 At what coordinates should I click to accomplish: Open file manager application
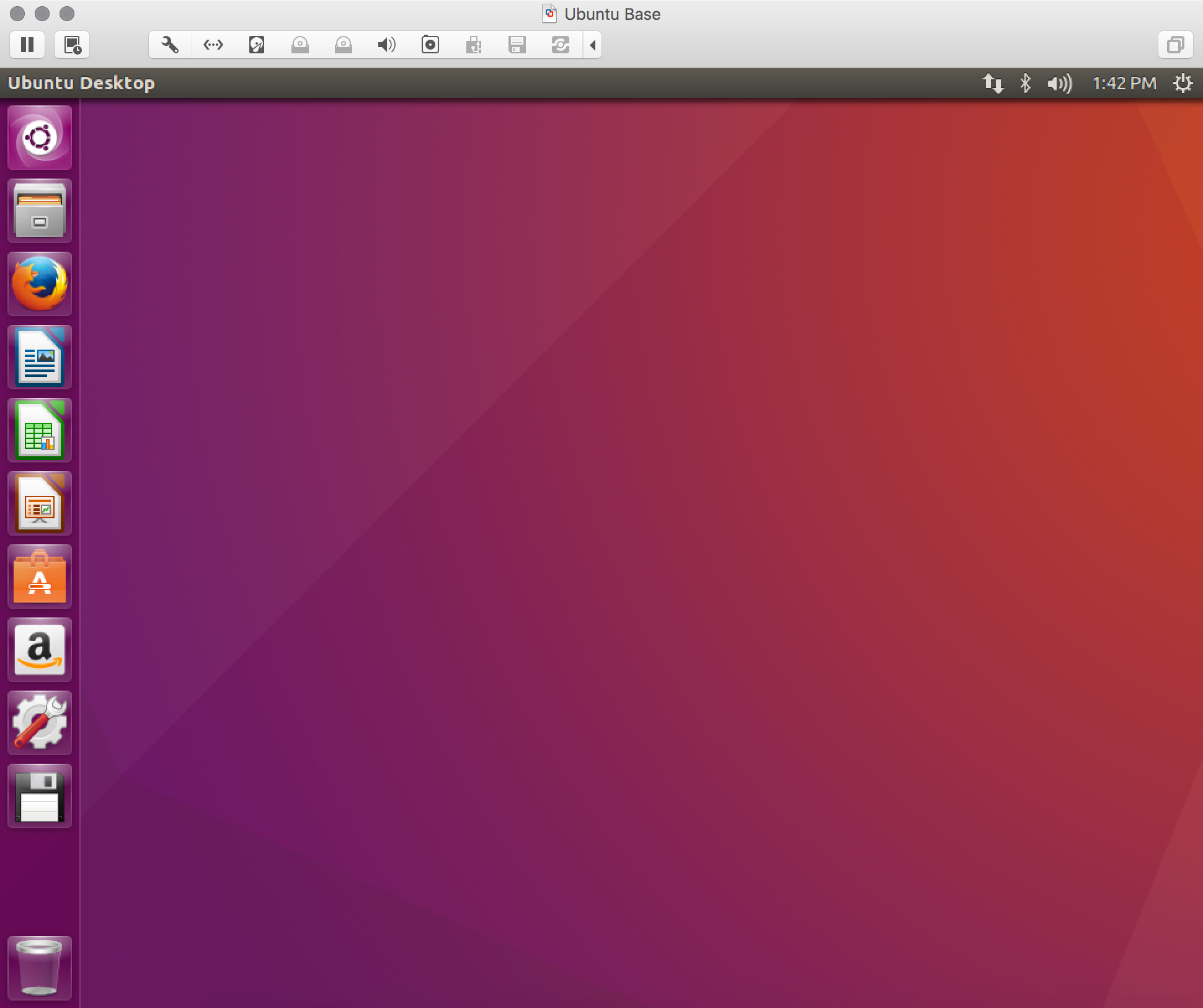(40, 210)
